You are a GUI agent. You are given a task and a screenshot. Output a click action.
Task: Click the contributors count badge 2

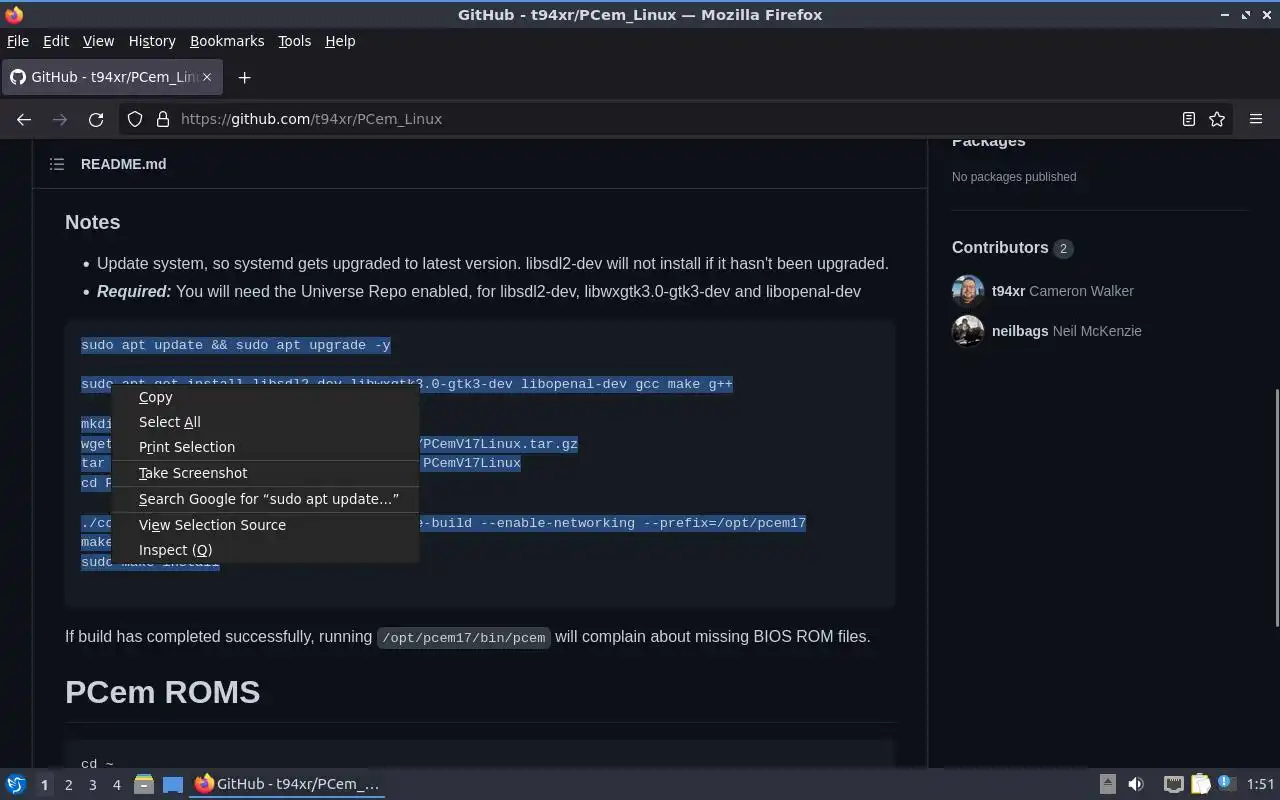pyautogui.click(x=1063, y=249)
